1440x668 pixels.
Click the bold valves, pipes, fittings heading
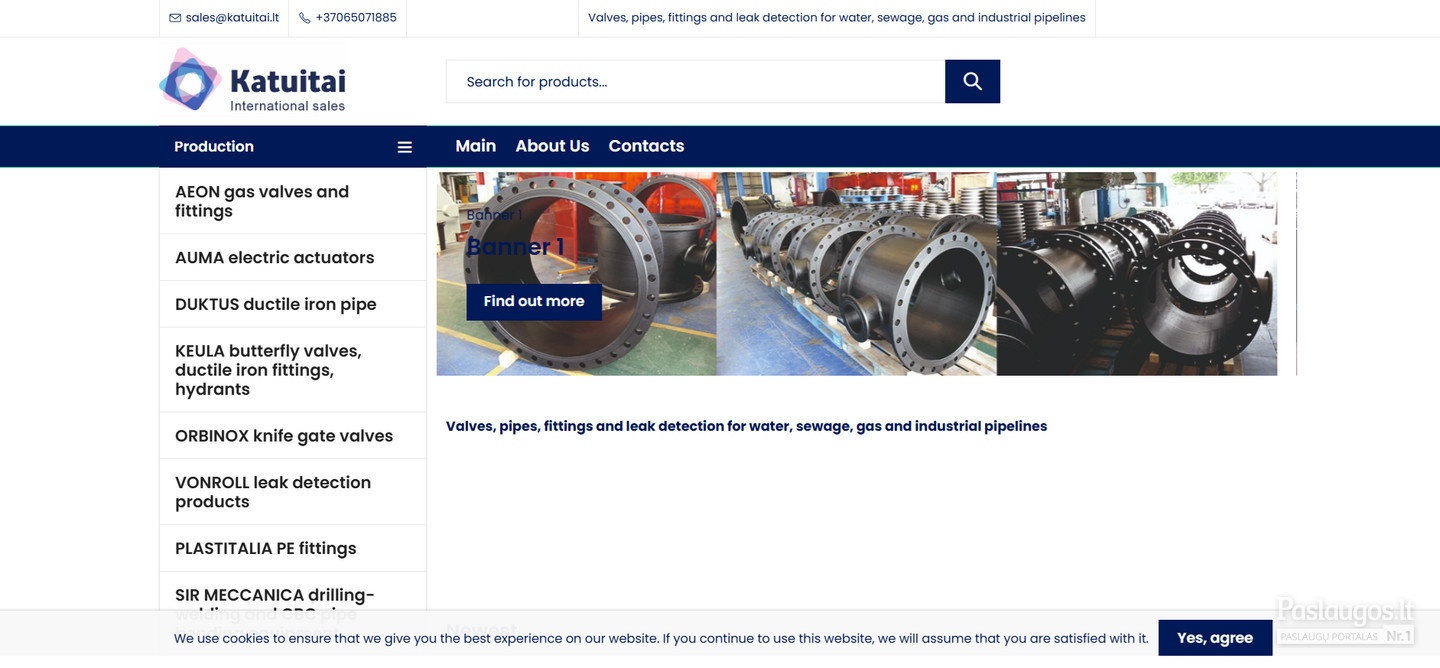[746, 426]
